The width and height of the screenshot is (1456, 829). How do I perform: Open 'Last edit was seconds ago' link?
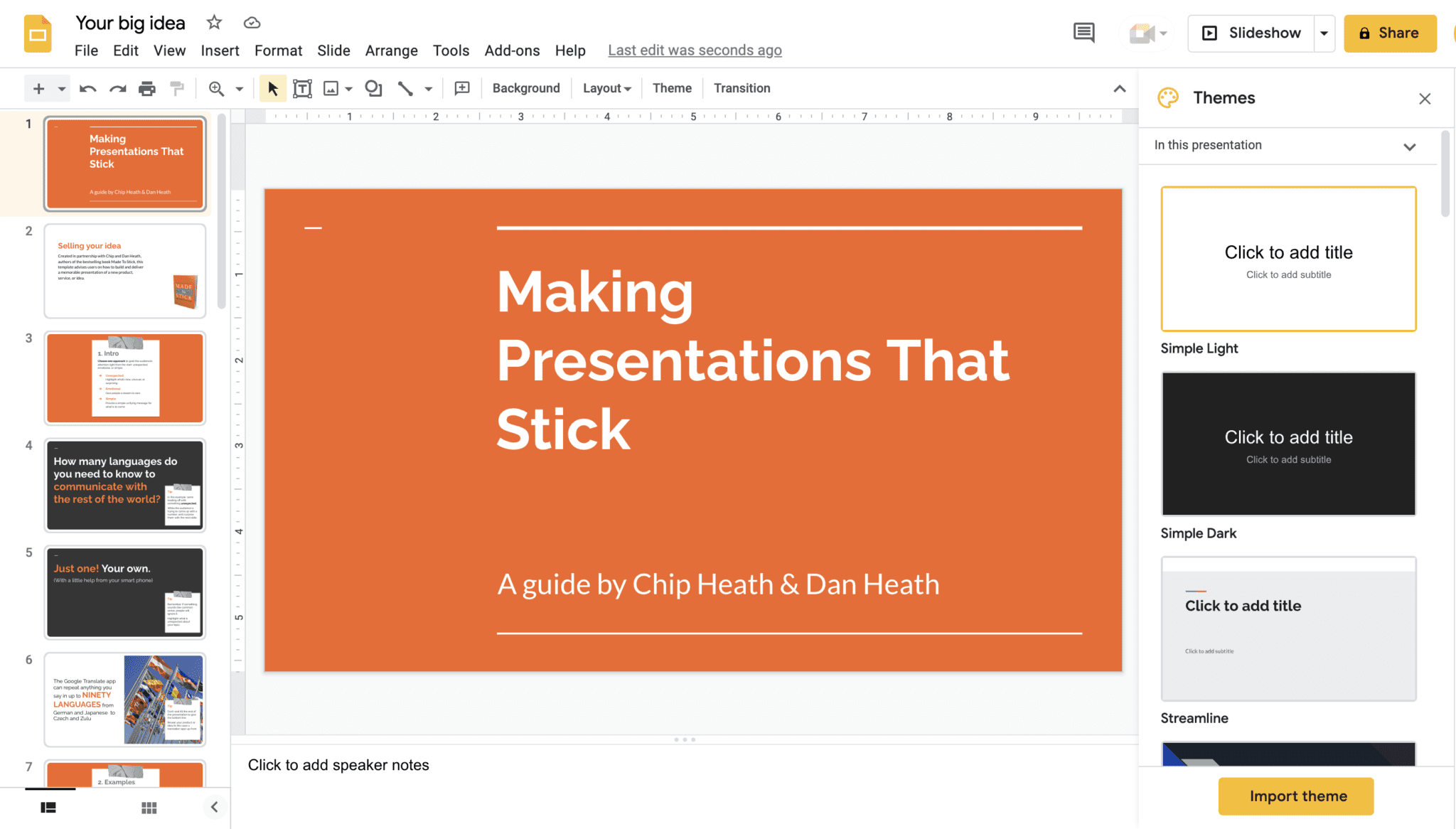point(695,50)
